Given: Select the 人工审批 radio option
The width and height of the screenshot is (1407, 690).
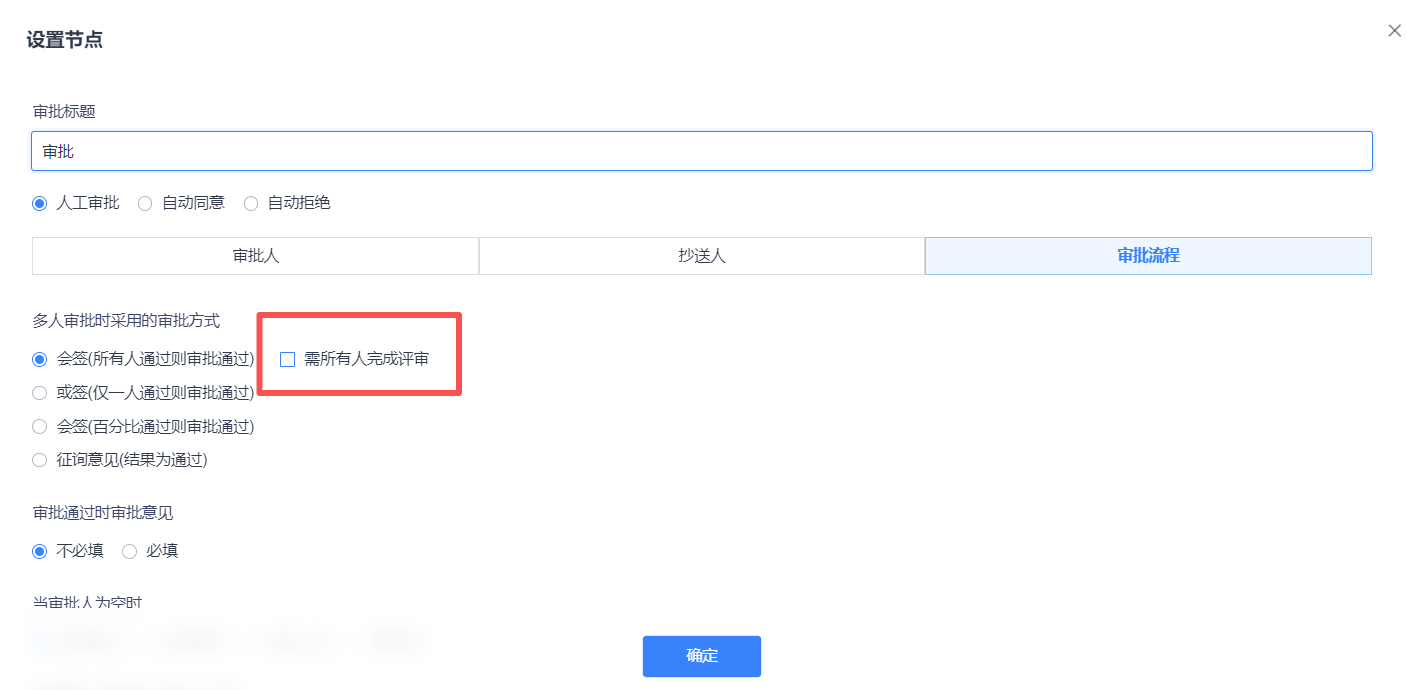Looking at the screenshot, I should click(40, 203).
